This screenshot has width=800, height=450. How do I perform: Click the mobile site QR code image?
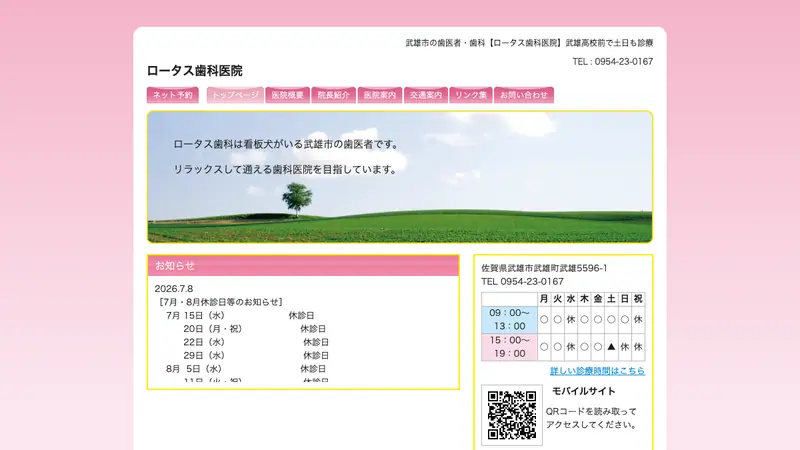[512, 415]
